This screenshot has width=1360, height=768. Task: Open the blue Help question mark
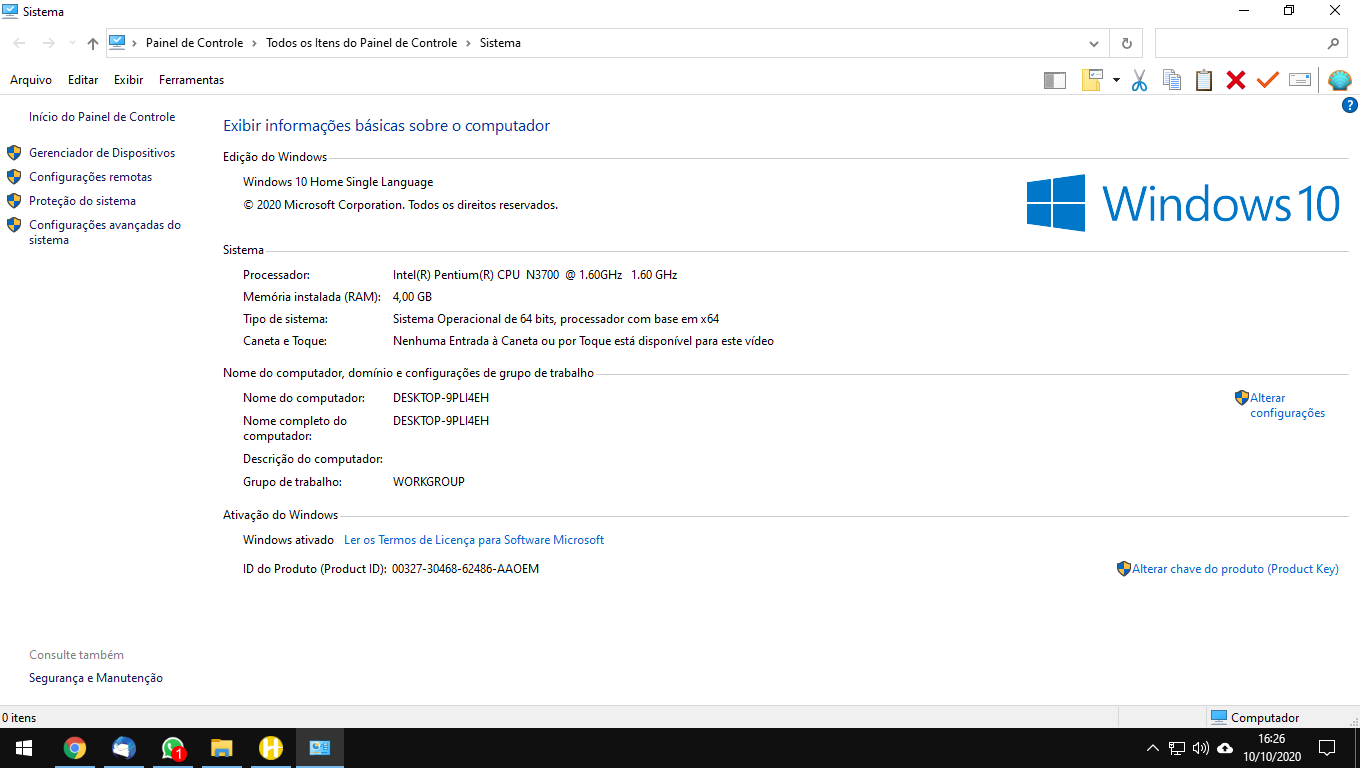pyautogui.click(x=1349, y=105)
